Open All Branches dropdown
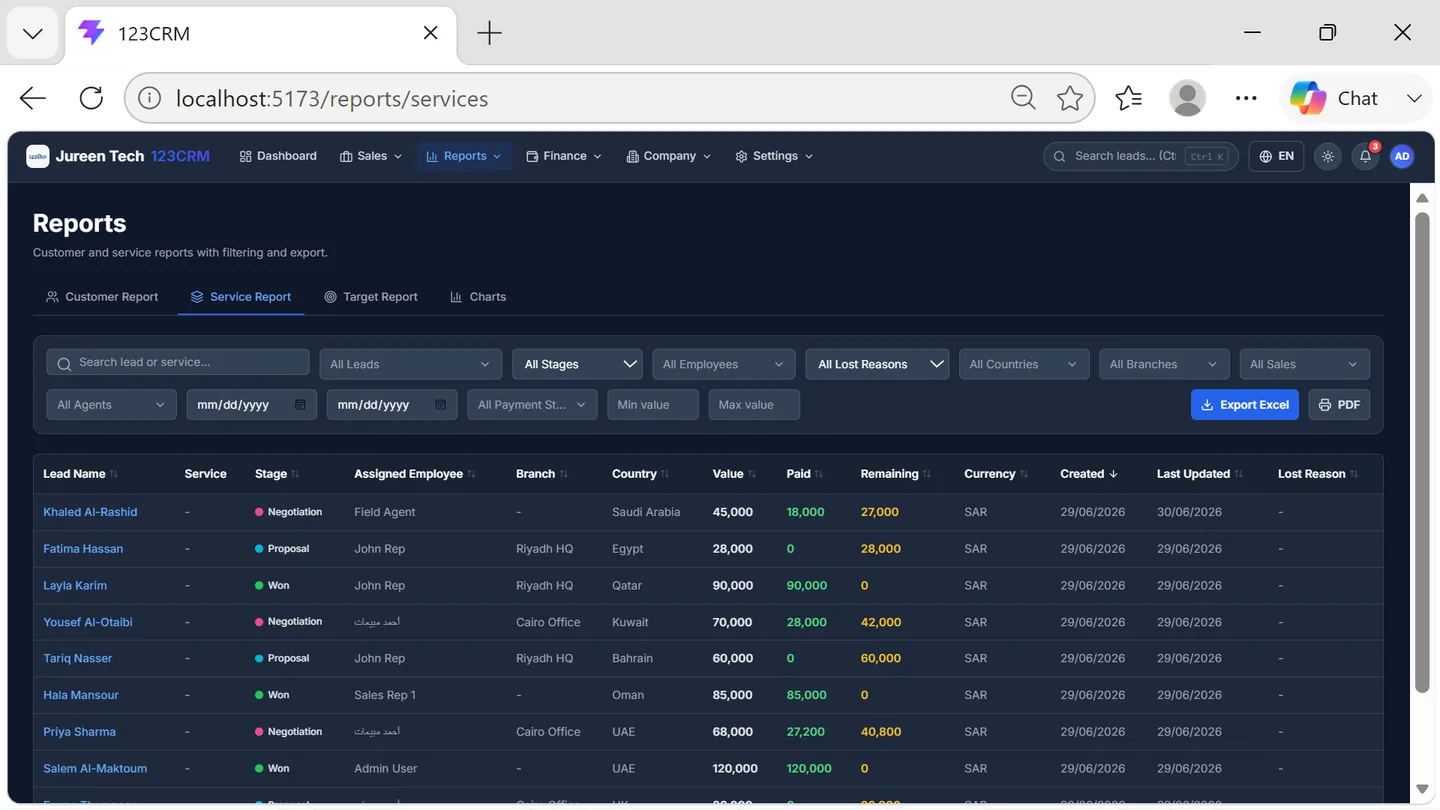1440x810 pixels. click(1164, 364)
